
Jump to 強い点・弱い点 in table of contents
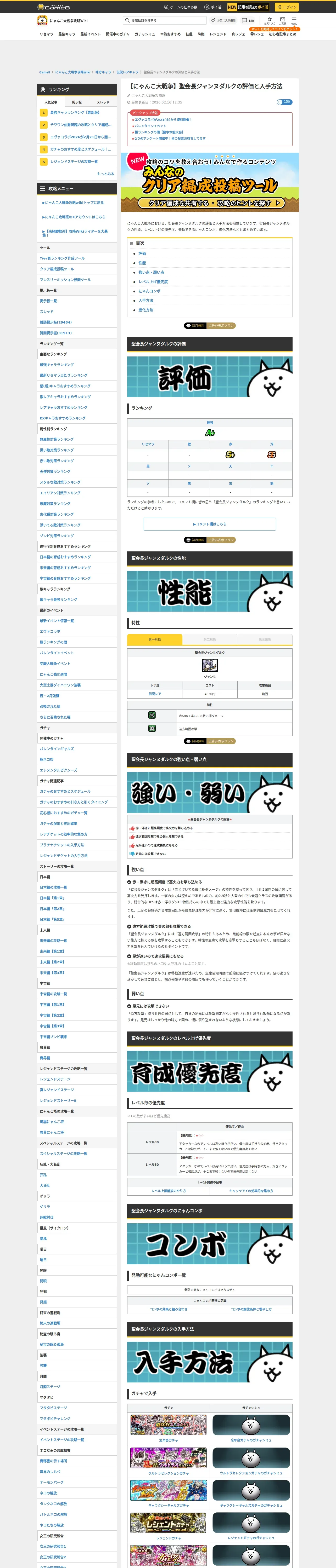pos(151,272)
